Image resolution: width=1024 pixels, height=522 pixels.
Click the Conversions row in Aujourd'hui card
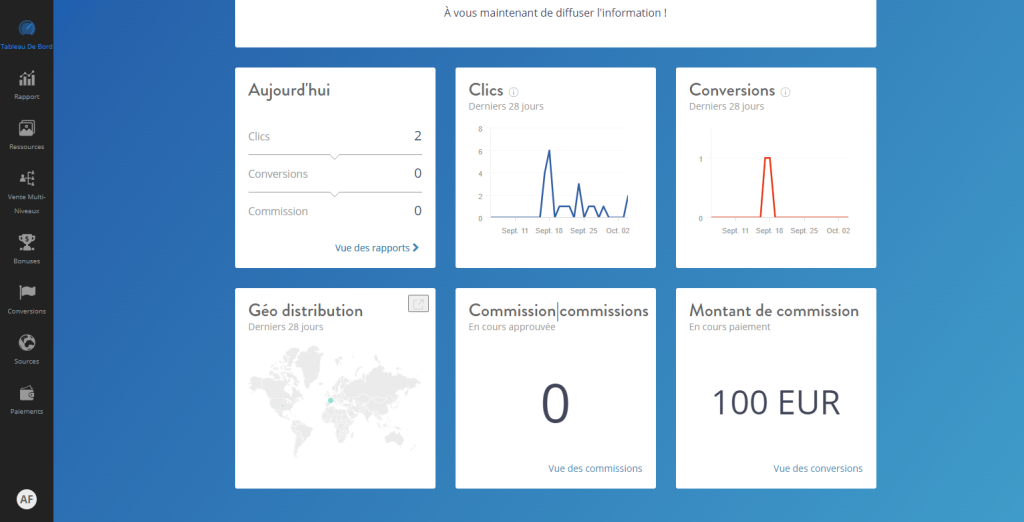[335, 174]
